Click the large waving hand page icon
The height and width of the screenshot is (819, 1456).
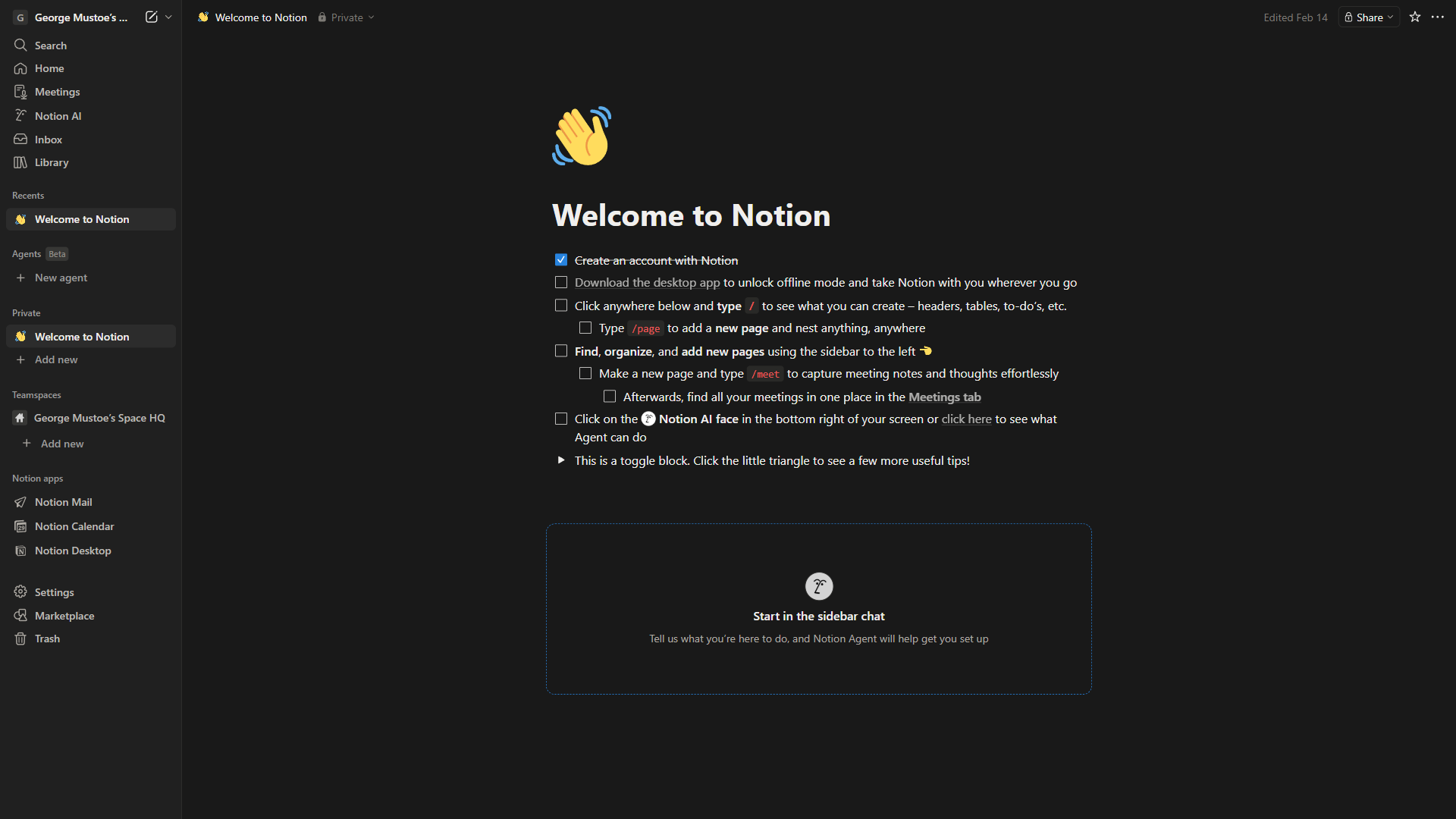click(582, 136)
